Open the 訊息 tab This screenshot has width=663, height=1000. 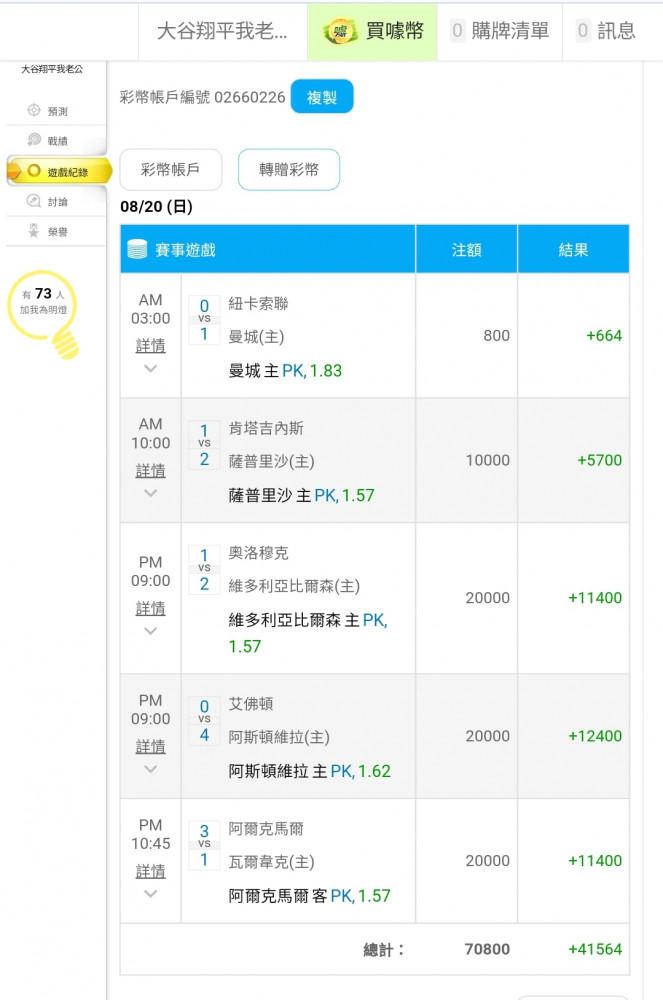(606, 31)
